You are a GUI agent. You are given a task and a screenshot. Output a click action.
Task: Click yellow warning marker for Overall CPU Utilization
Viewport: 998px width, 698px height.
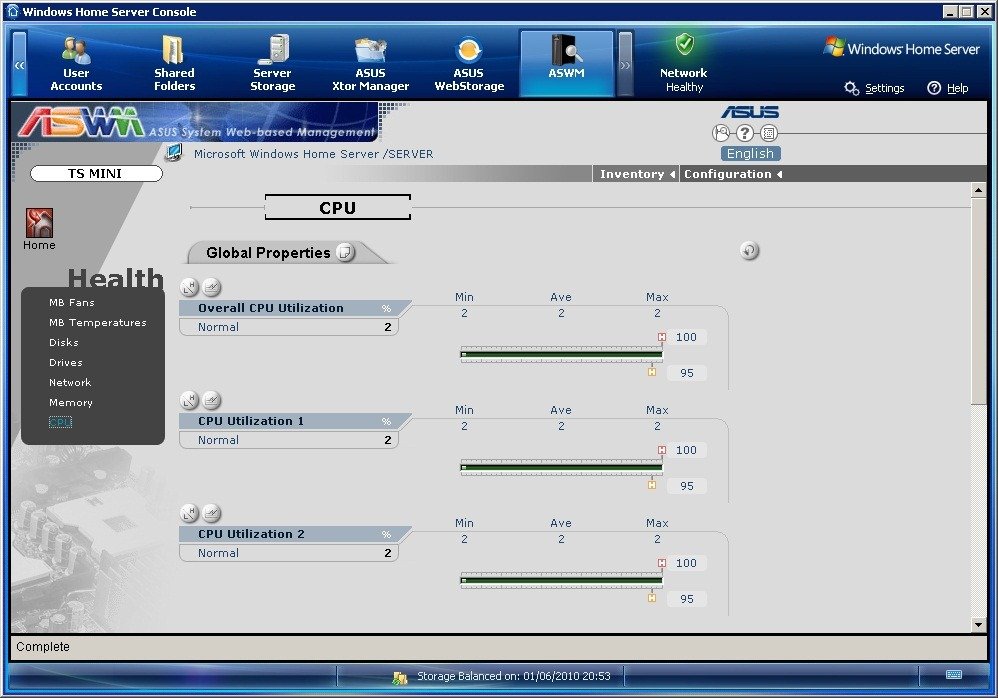coord(652,372)
